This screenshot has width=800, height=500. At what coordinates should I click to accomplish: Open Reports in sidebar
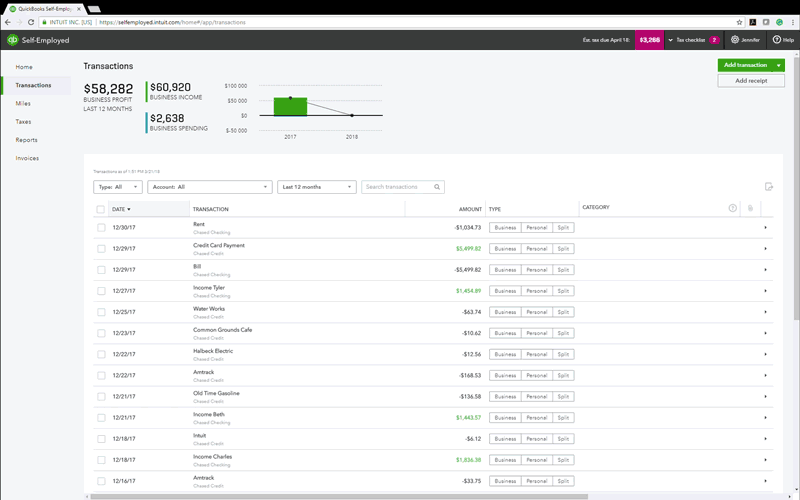26,140
